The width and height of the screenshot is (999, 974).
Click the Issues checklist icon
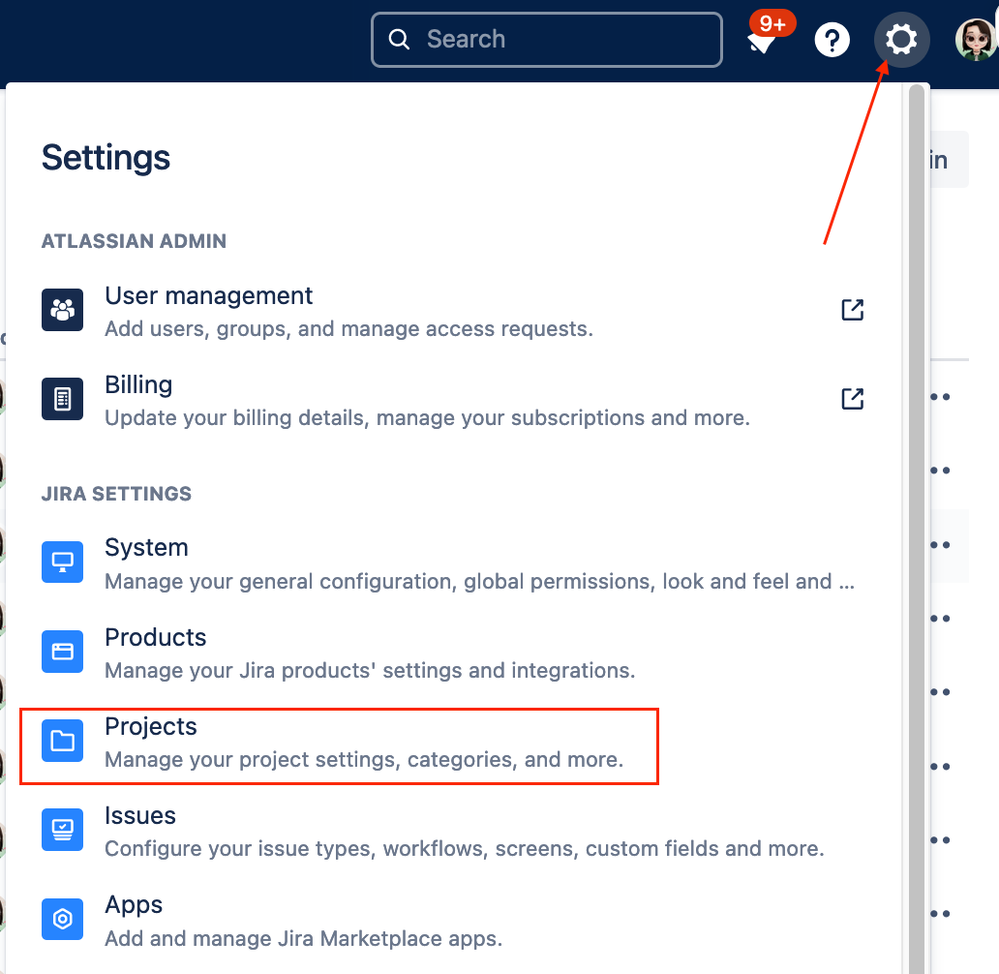[62, 829]
